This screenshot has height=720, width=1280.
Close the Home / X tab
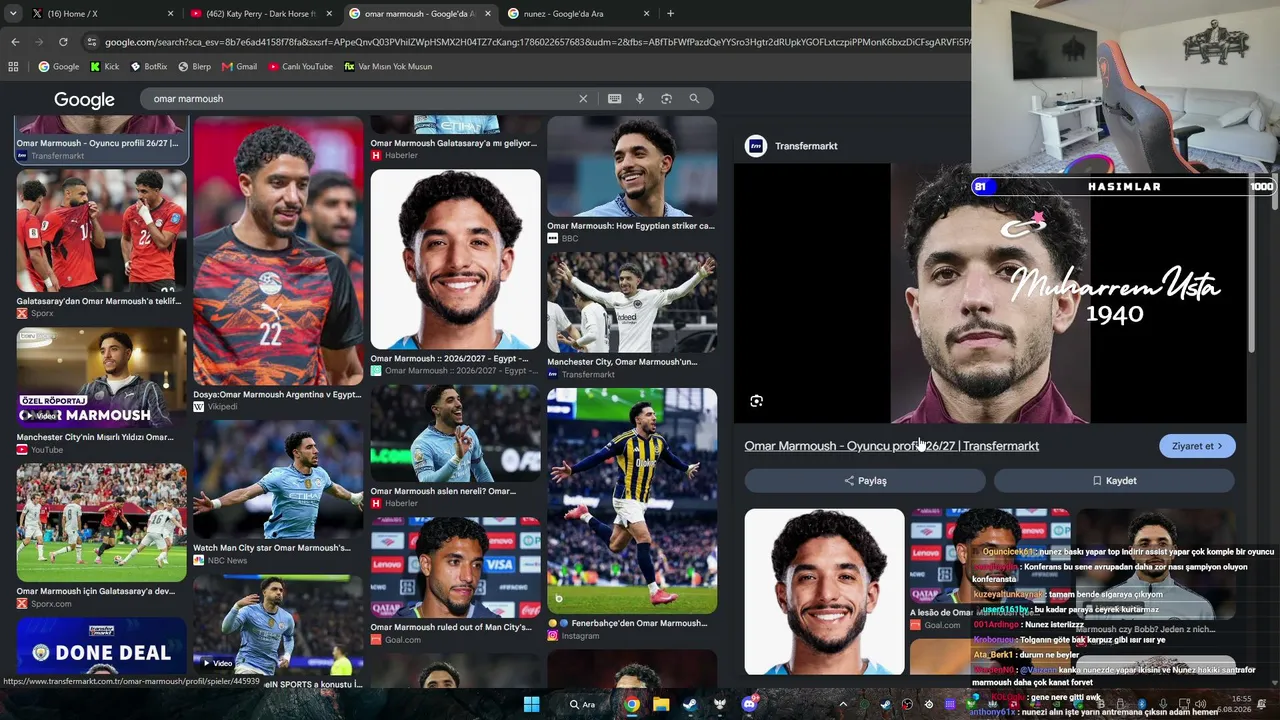(x=170, y=14)
